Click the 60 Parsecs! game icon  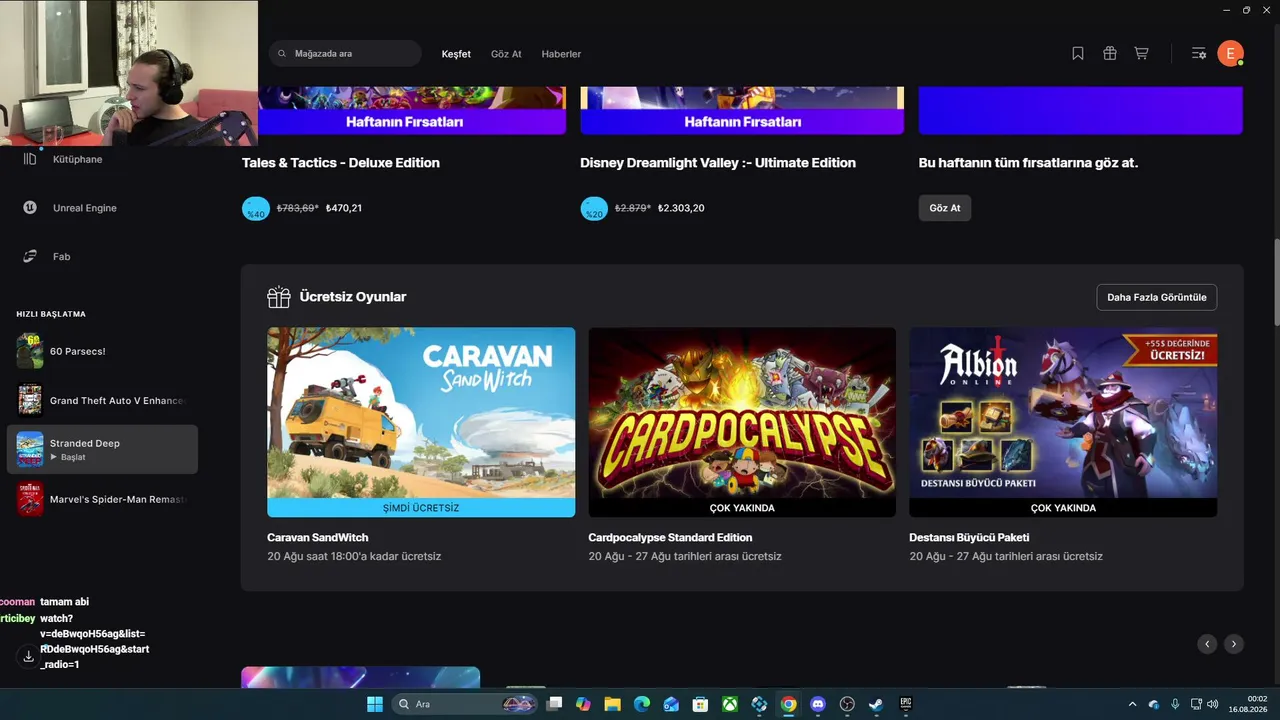(30, 351)
